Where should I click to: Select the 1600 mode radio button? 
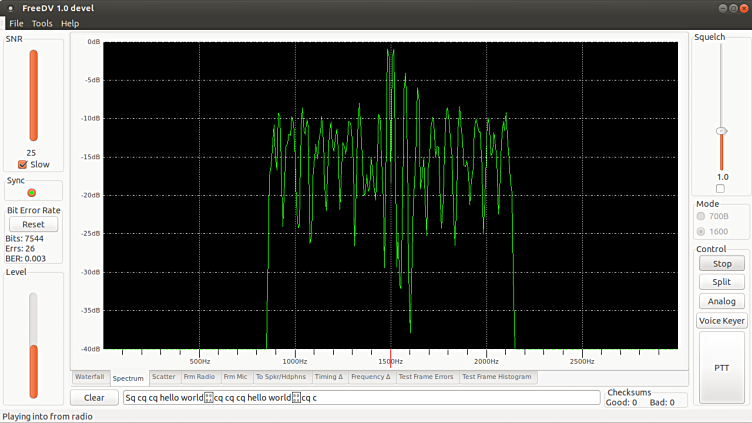[701, 231]
